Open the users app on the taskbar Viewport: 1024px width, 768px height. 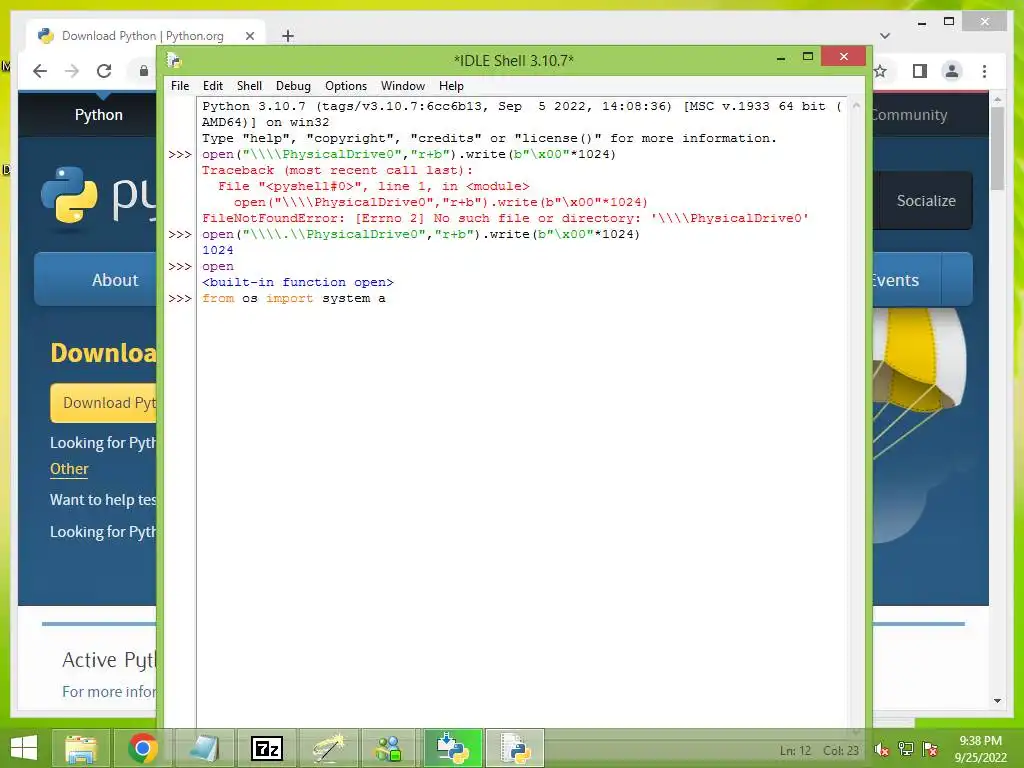coord(390,748)
